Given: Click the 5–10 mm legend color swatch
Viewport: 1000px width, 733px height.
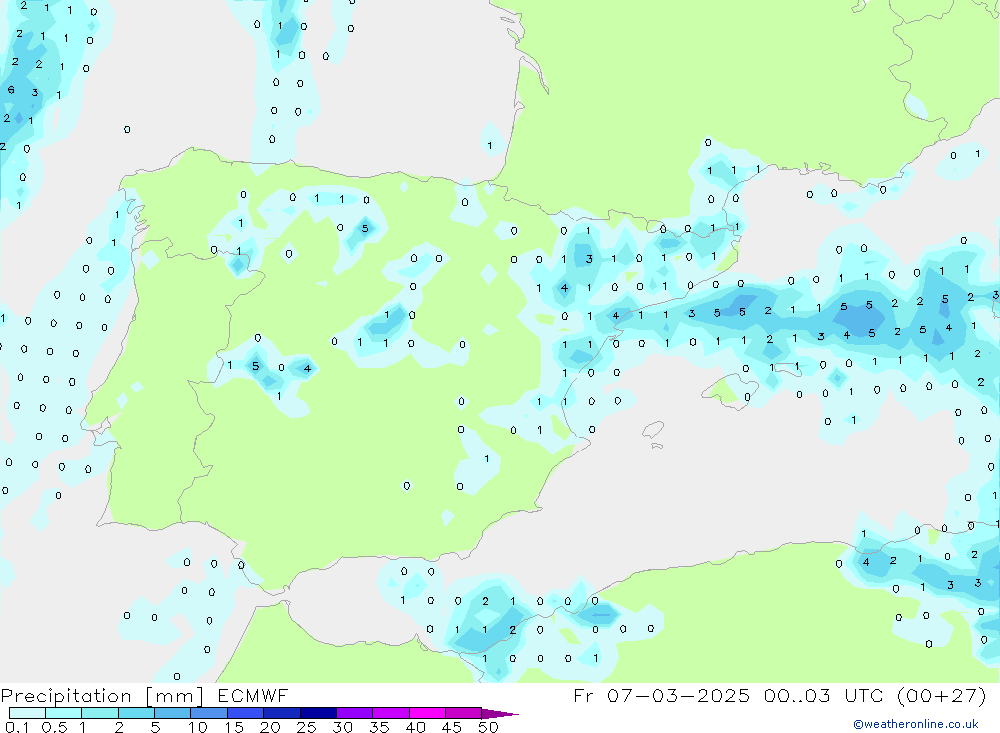Looking at the screenshot, I should [x=173, y=713].
